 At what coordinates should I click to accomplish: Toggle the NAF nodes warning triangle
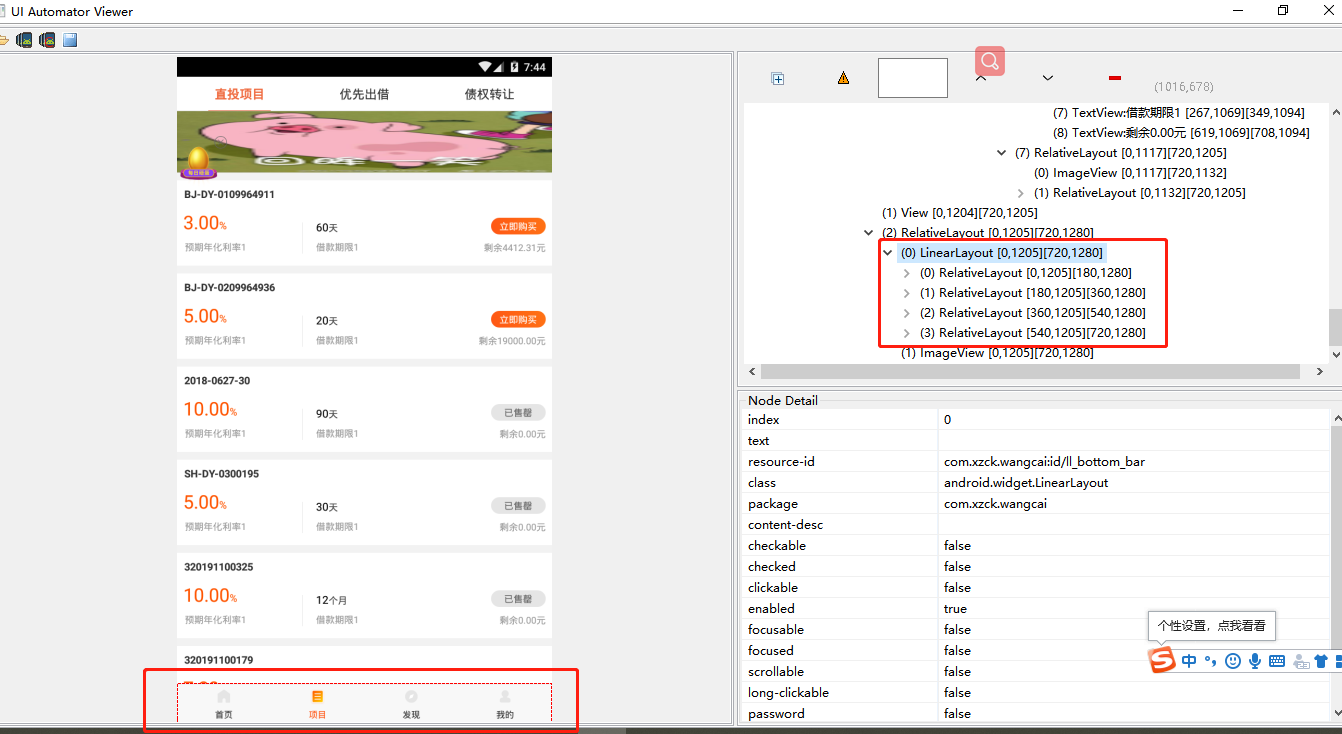[844, 78]
